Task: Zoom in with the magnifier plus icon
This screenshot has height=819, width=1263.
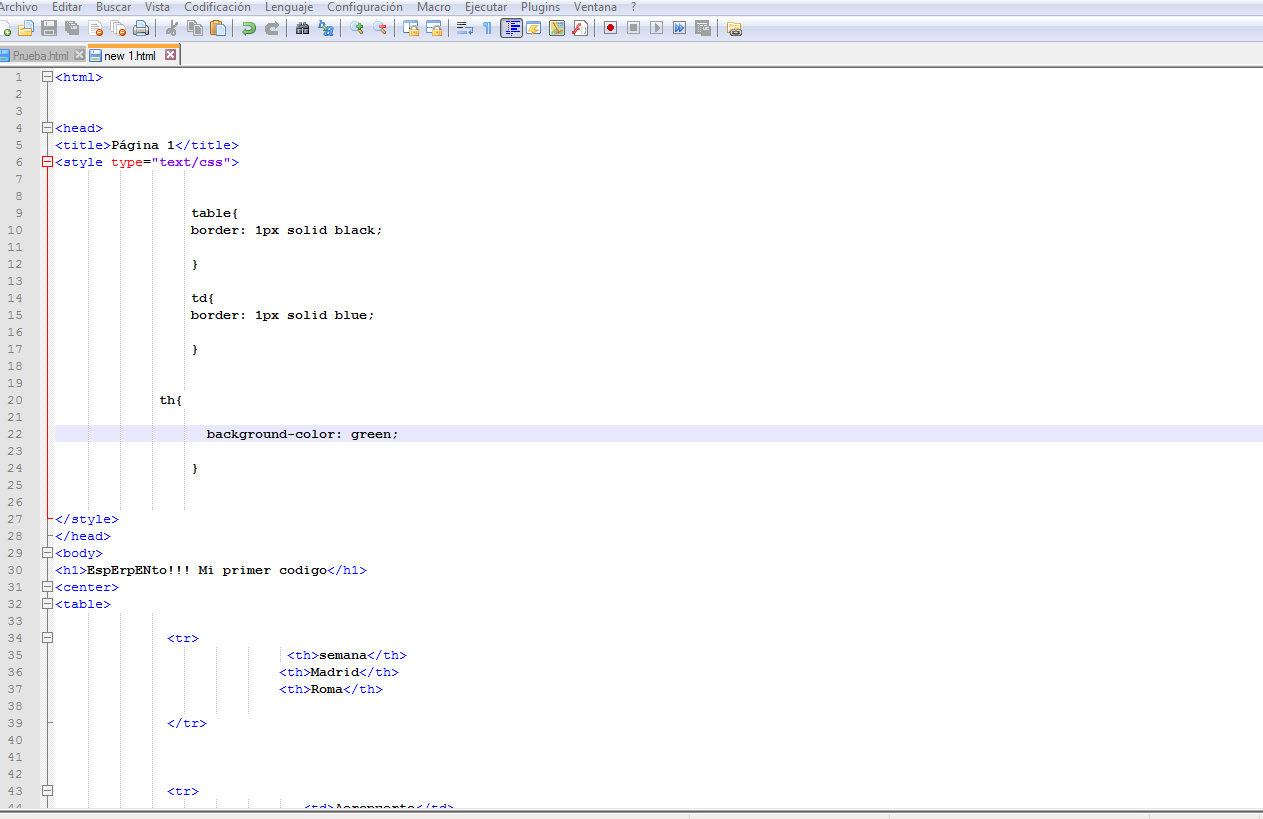Action: coord(357,28)
